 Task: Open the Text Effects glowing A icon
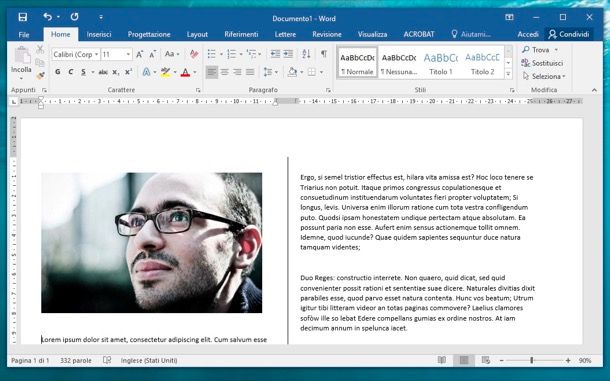(x=146, y=72)
